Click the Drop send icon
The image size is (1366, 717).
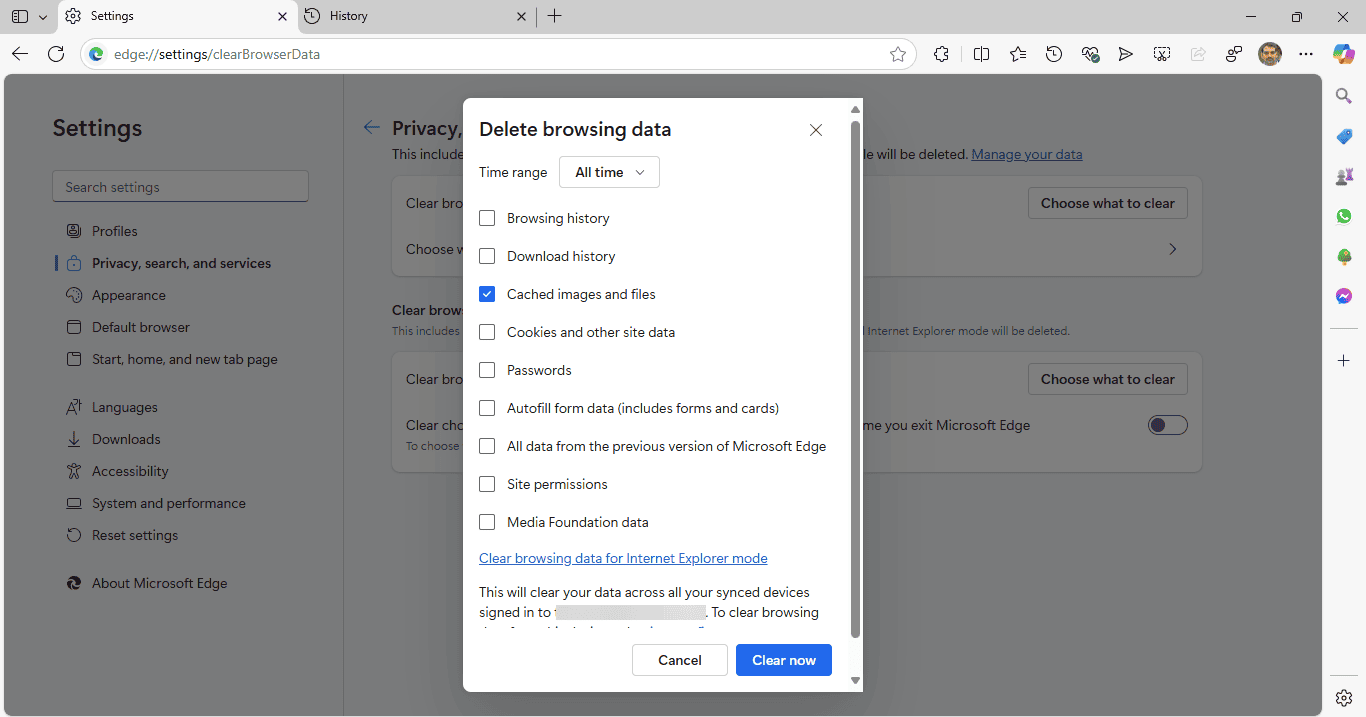[x=1126, y=54]
